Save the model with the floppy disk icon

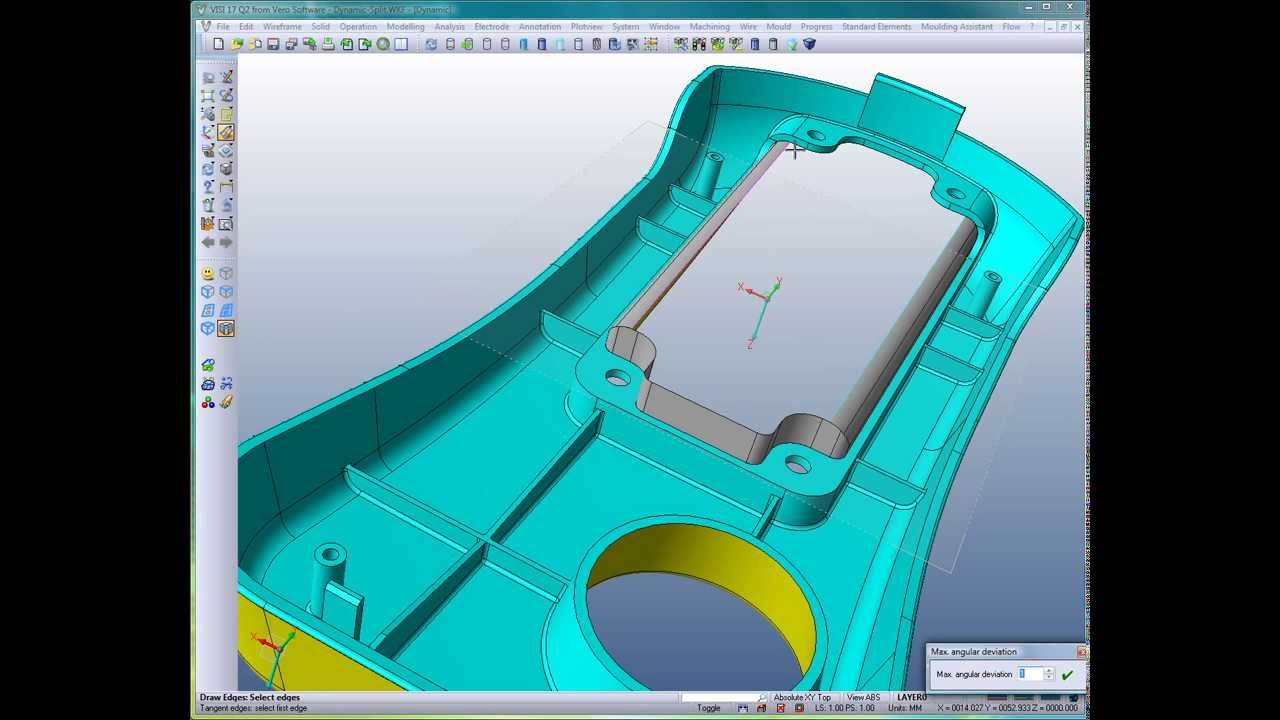click(x=273, y=44)
